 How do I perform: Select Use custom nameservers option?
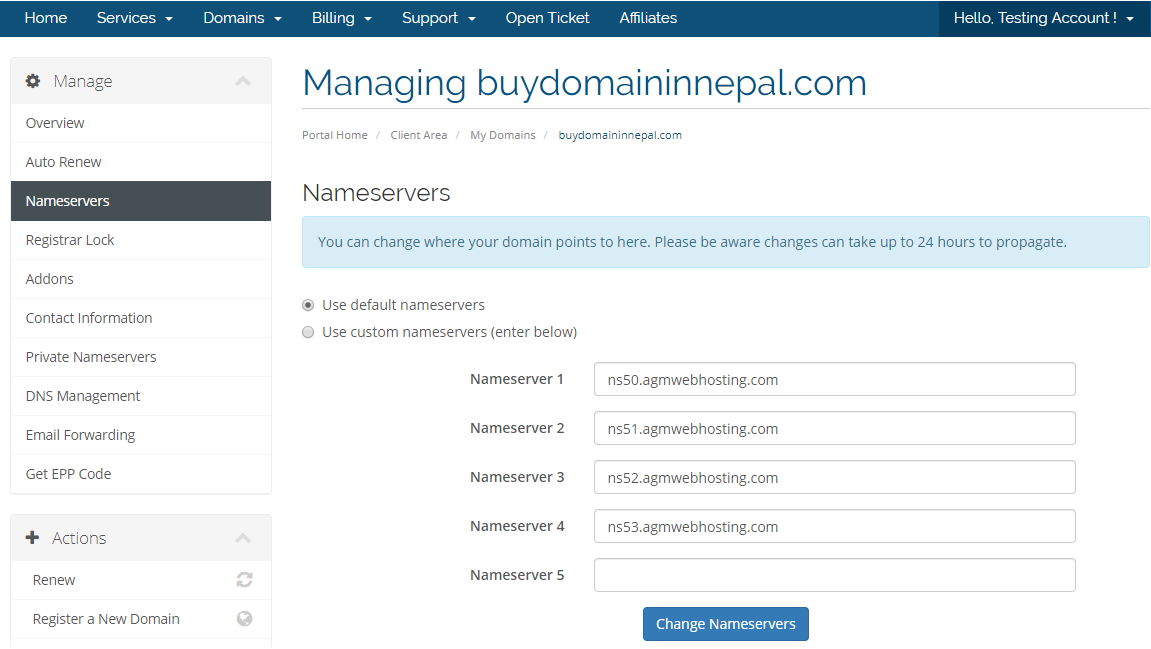(x=308, y=332)
